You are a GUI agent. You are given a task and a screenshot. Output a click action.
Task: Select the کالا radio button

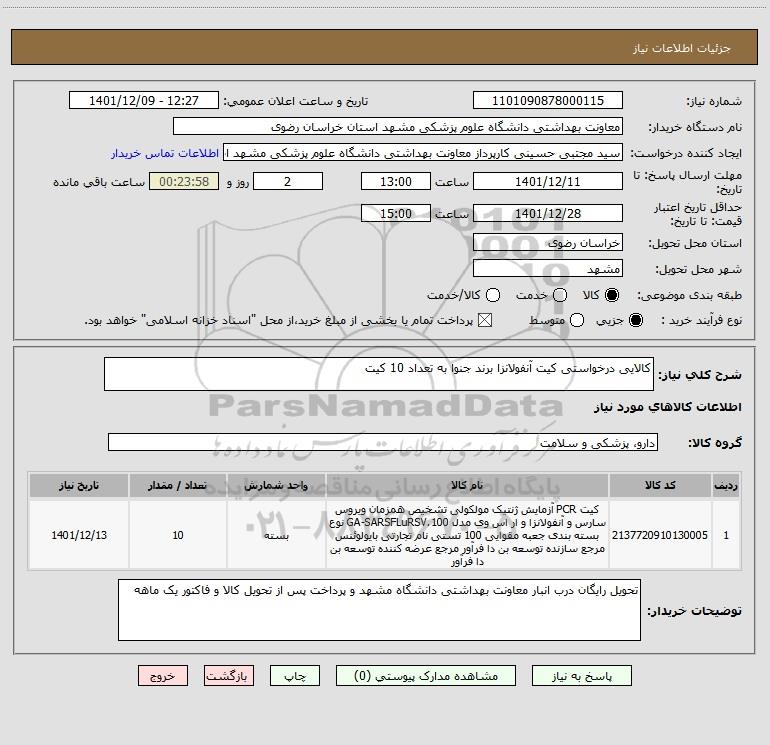coord(612,295)
